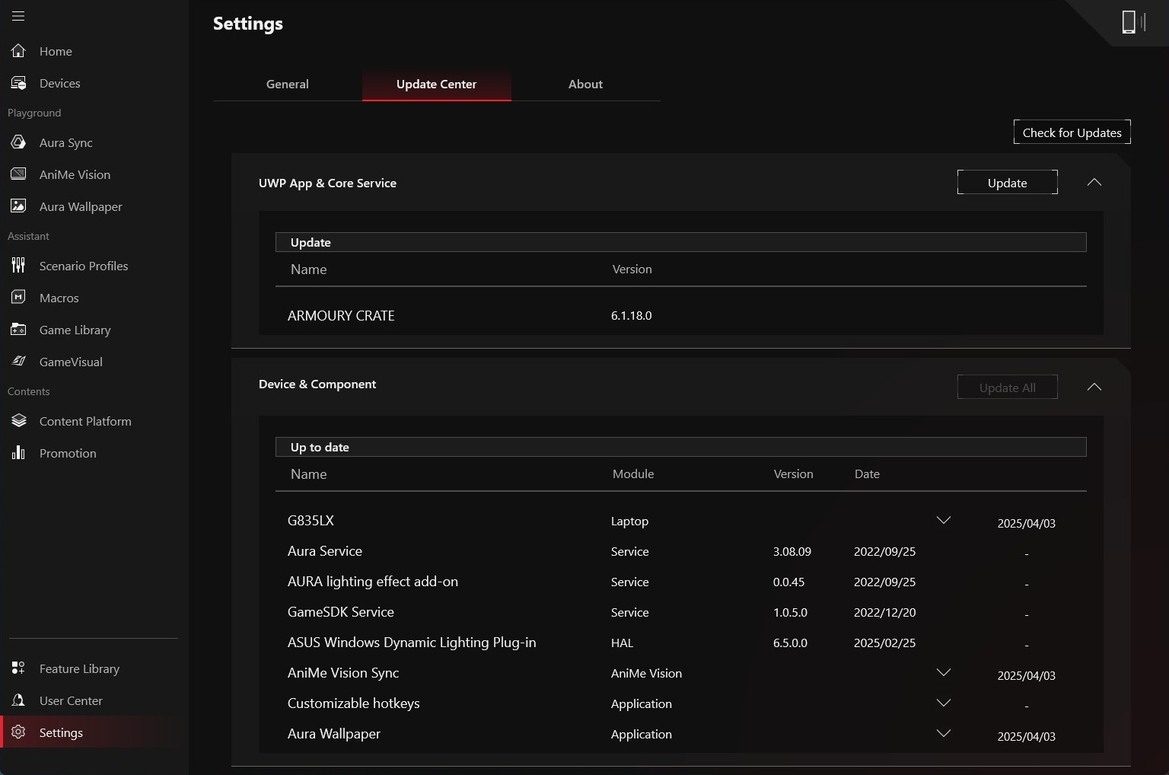Click GameSDK Service row name
Viewport: 1169px width, 775px height.
pyautogui.click(x=341, y=612)
